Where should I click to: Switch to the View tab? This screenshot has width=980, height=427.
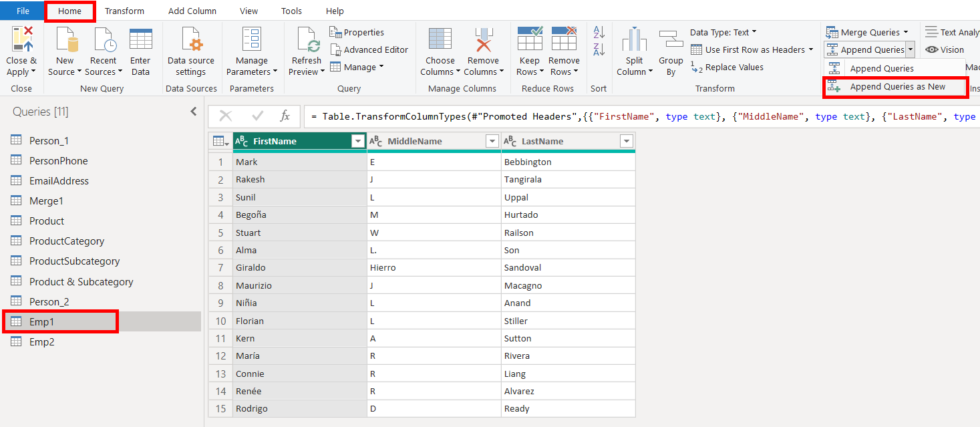click(249, 11)
